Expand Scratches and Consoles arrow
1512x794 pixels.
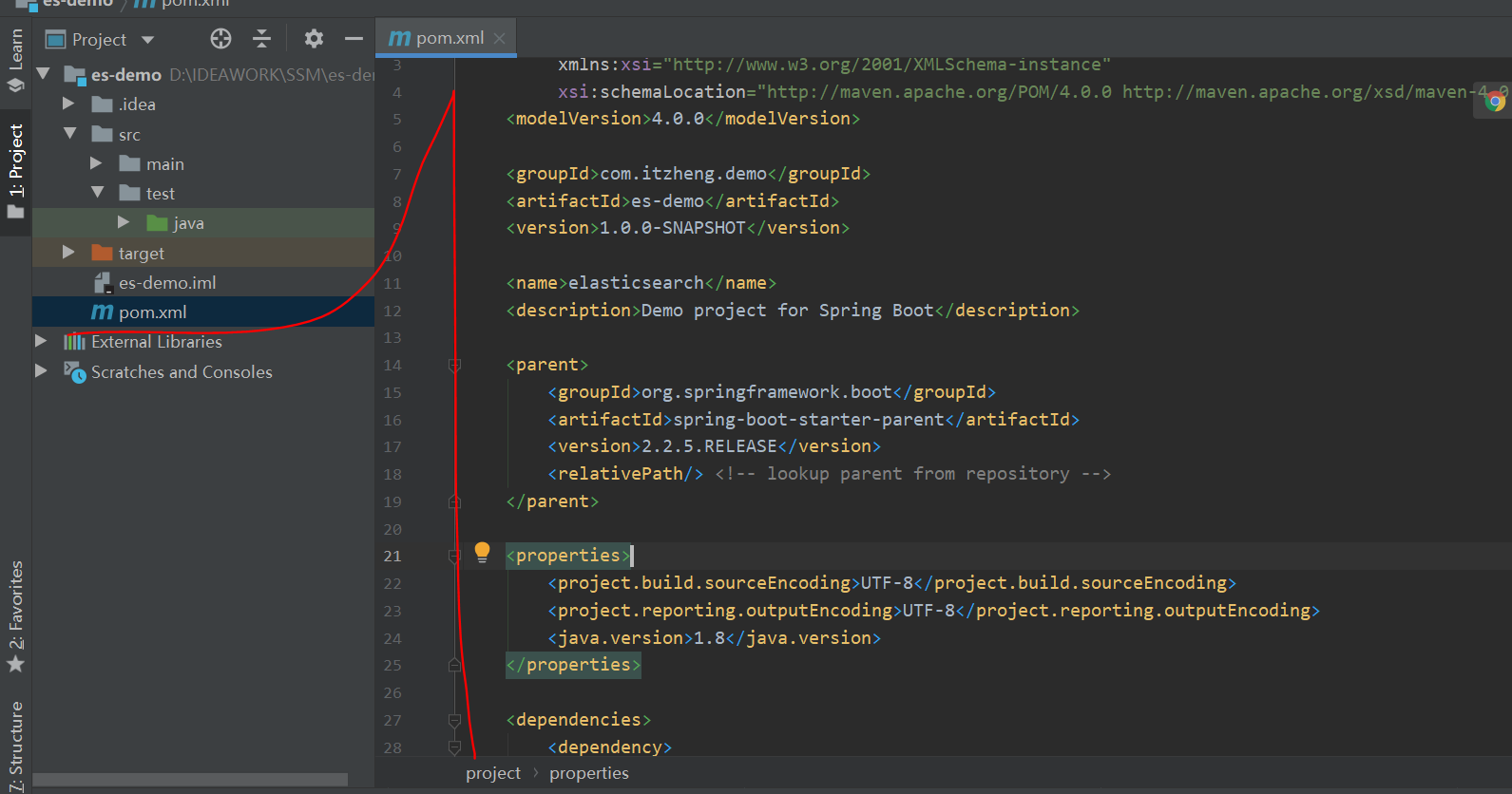click(41, 371)
